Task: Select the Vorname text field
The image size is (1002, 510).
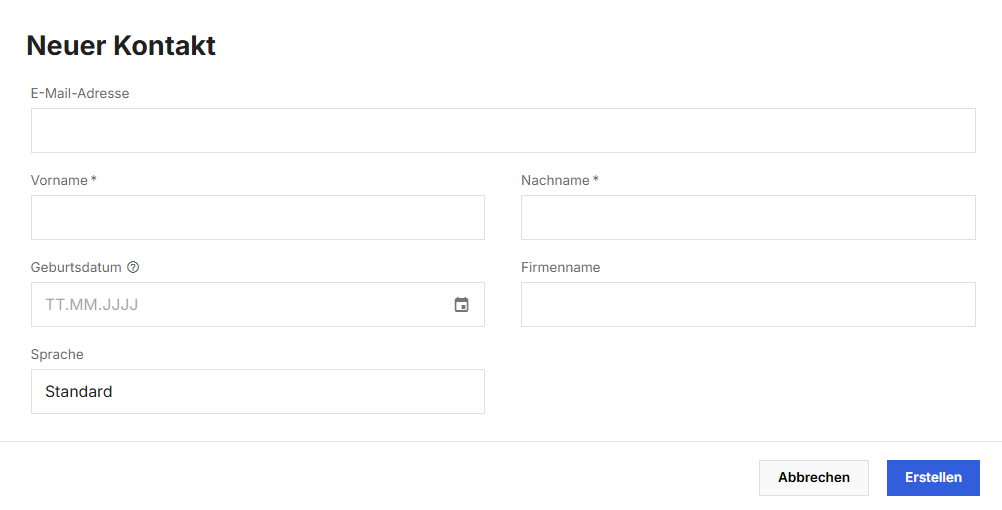Action: pos(258,217)
